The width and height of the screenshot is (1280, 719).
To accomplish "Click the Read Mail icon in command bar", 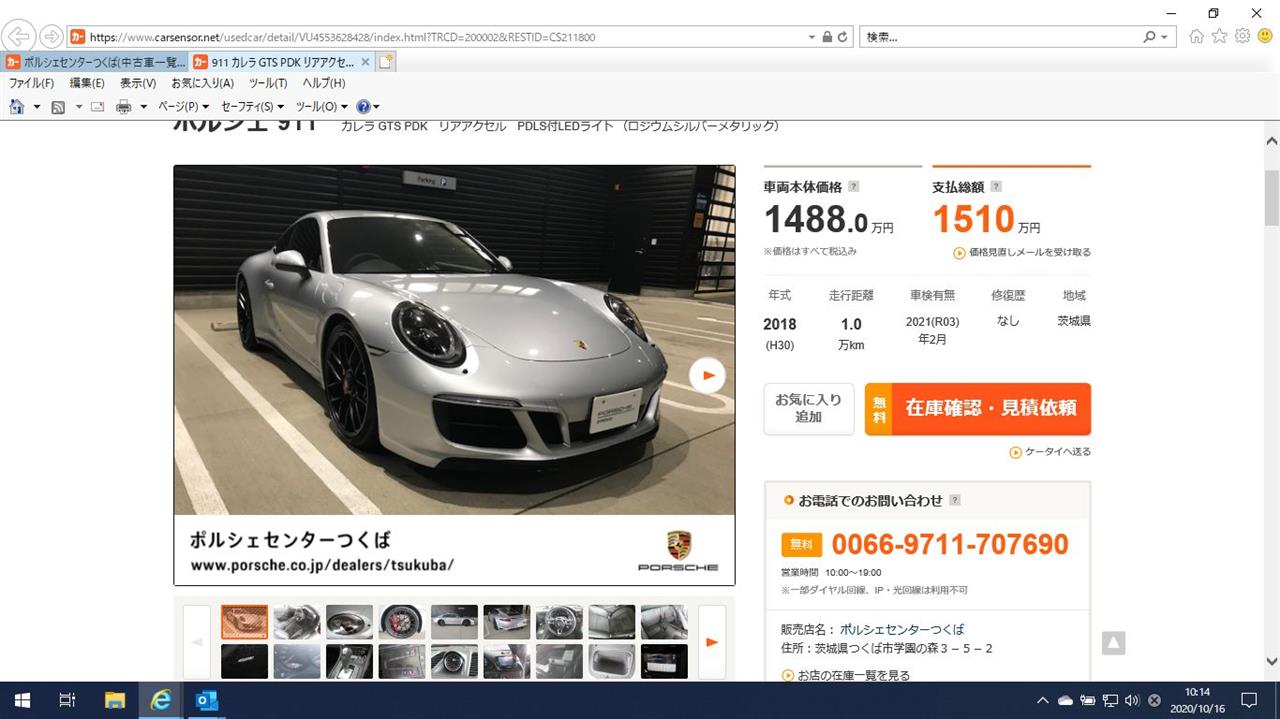I will 98,106.
